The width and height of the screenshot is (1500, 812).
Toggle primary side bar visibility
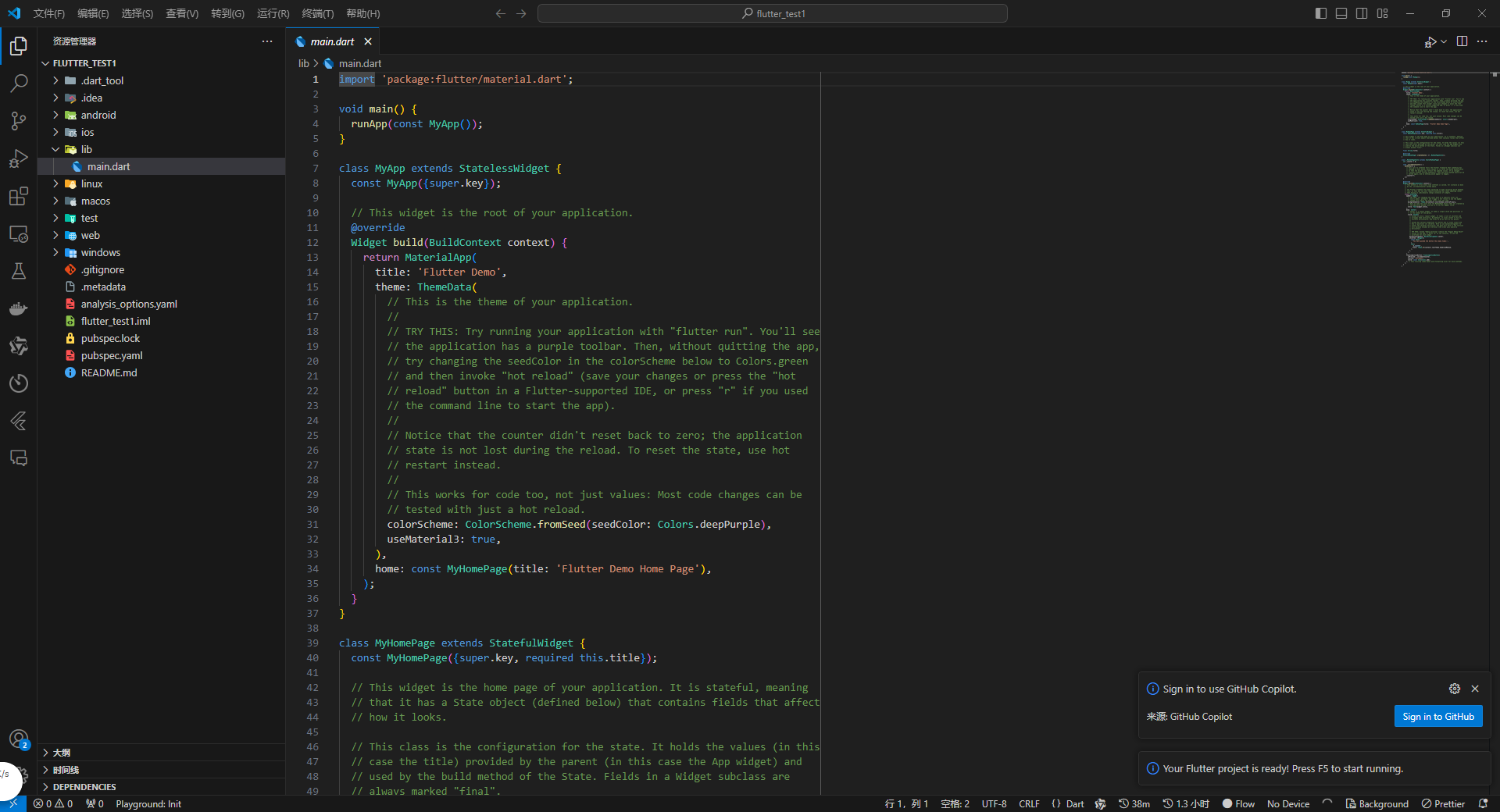(x=1321, y=13)
